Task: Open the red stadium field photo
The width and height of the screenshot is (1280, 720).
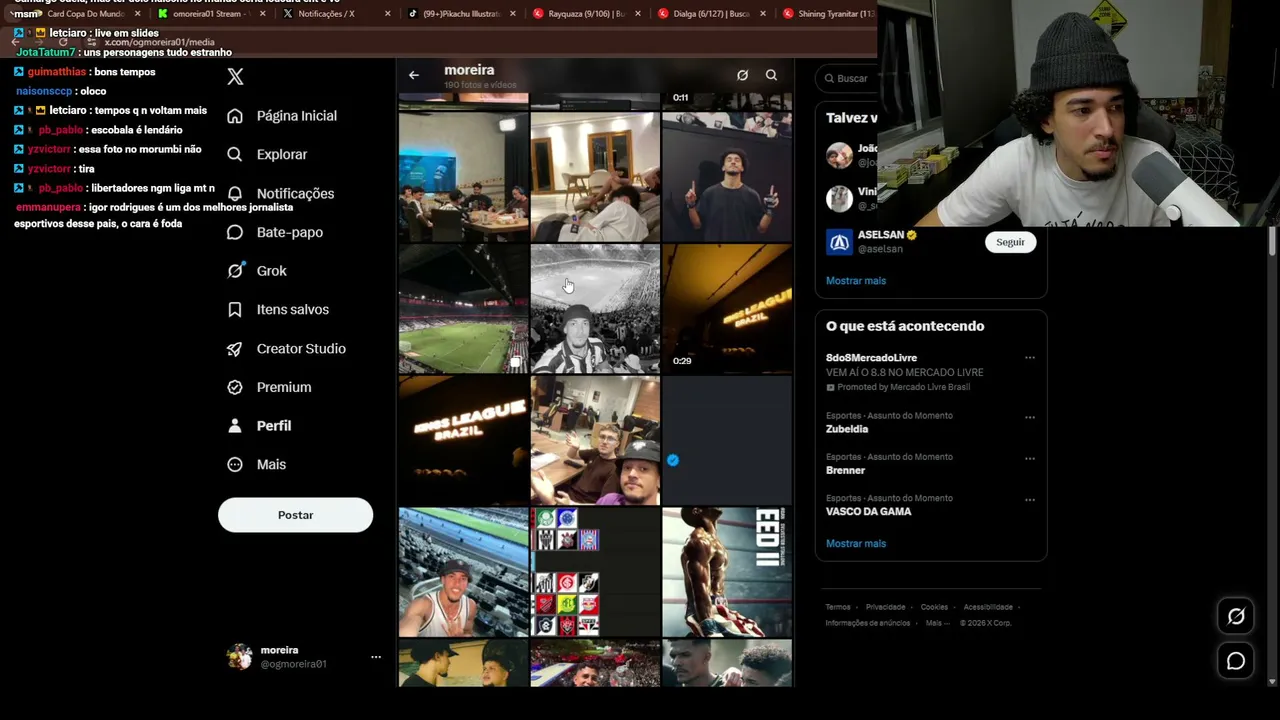Action: pyautogui.click(x=463, y=309)
